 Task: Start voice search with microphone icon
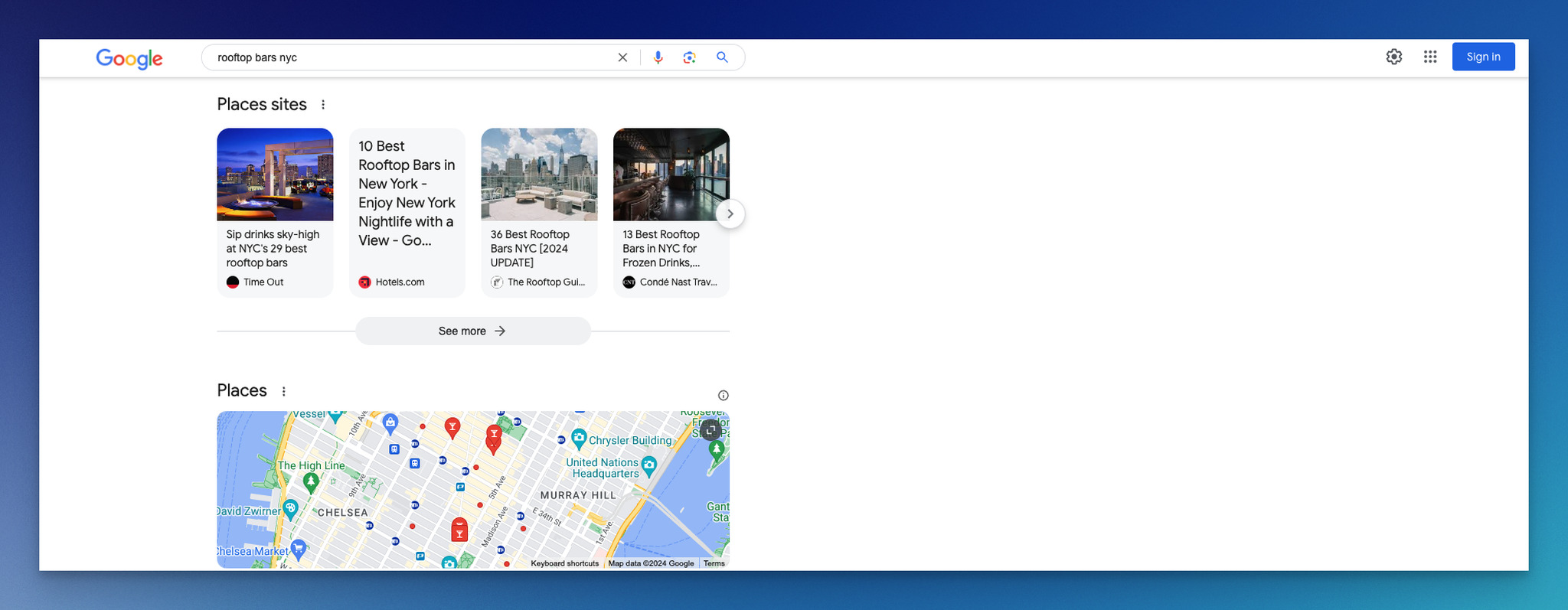pyautogui.click(x=658, y=57)
